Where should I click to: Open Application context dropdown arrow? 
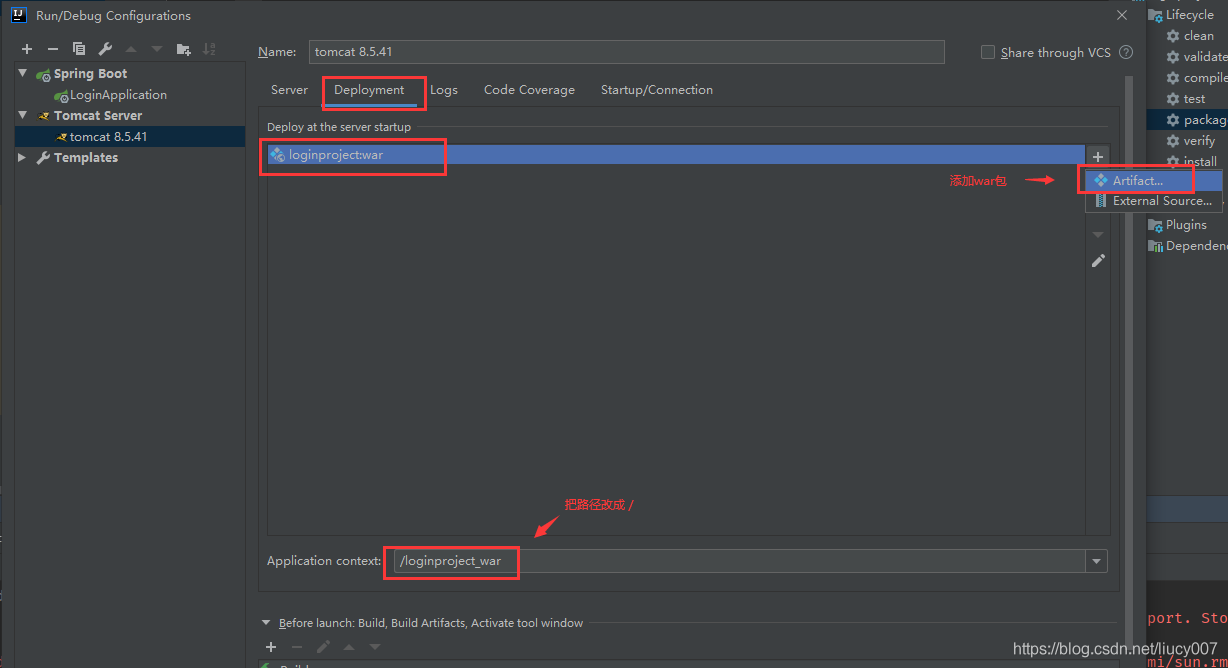[x=1097, y=562]
